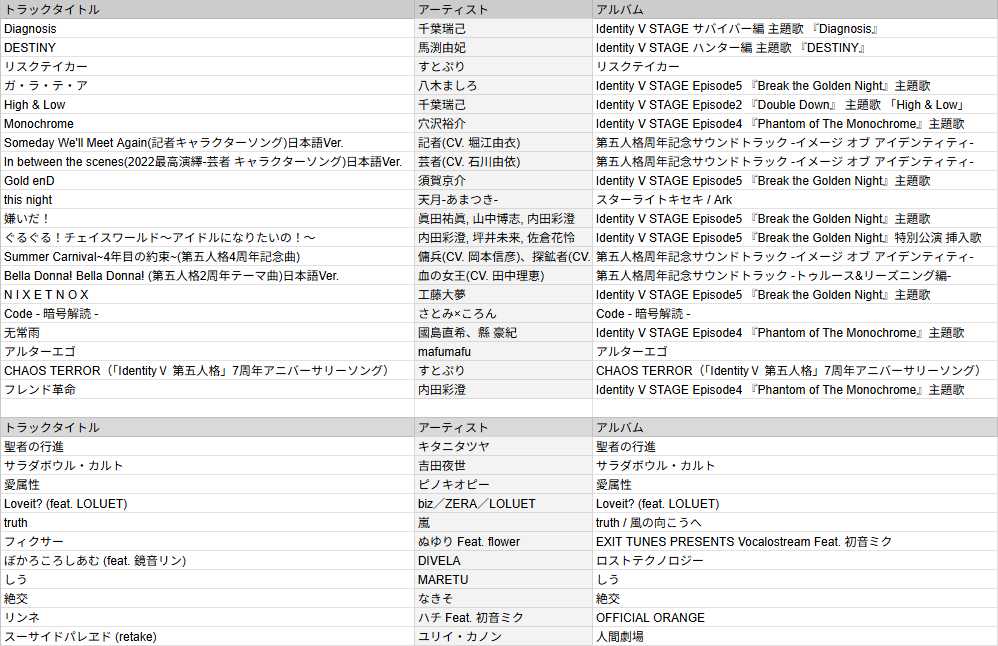
Task: Click album cell "truth / 風の向こうへ"
Action: click(x=795, y=523)
